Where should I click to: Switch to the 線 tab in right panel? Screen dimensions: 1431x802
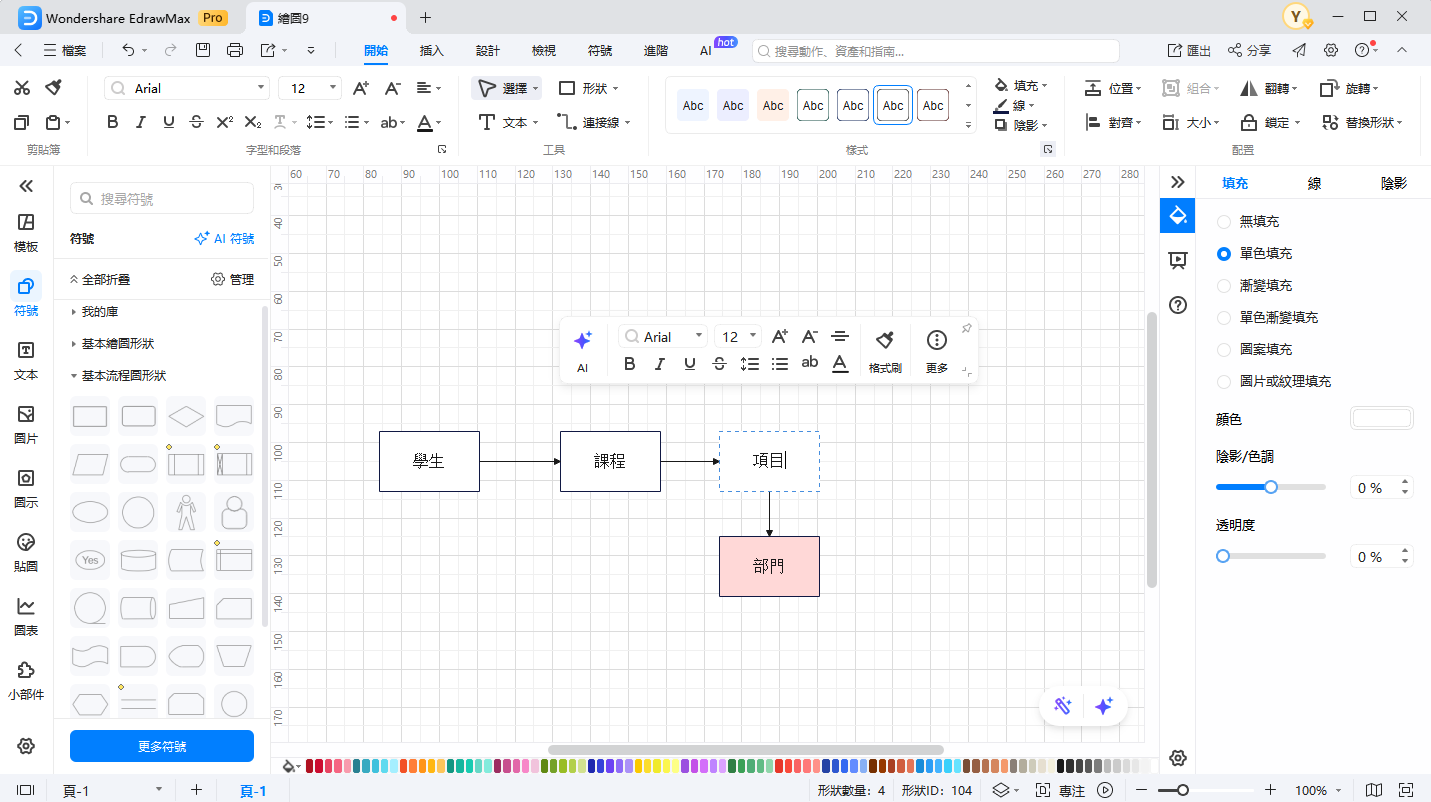[1314, 183]
